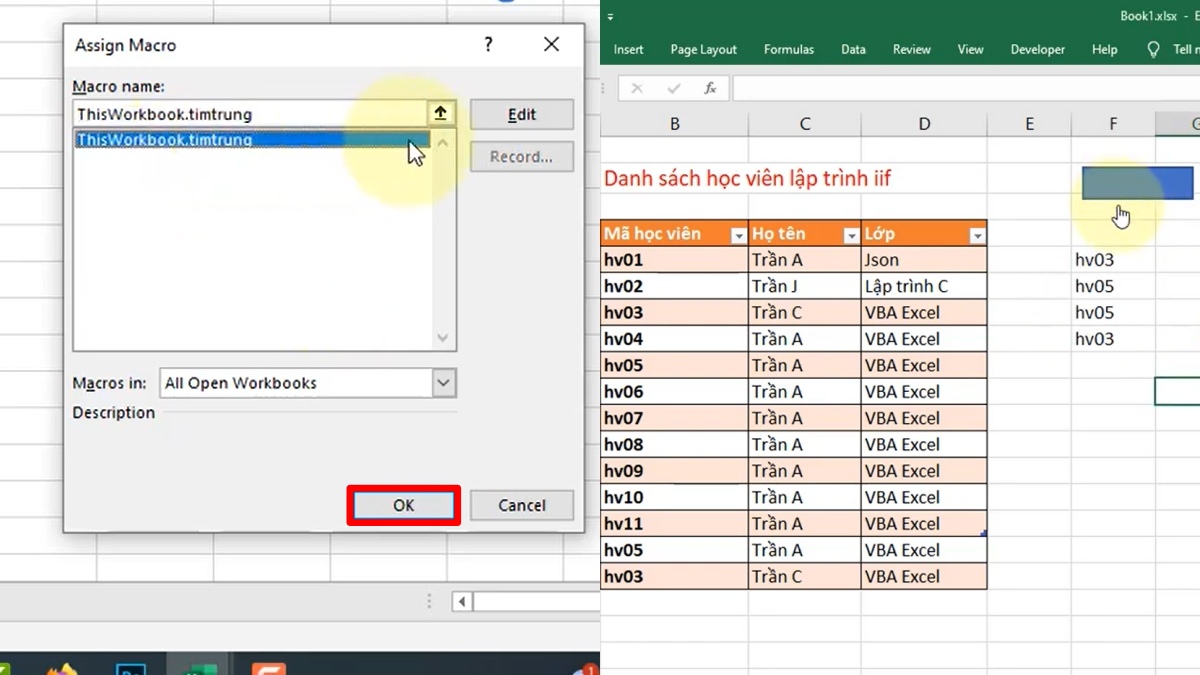The height and width of the screenshot is (675, 1200).
Task: Click the three-dot tab bar resize handle
Action: [x=430, y=602]
